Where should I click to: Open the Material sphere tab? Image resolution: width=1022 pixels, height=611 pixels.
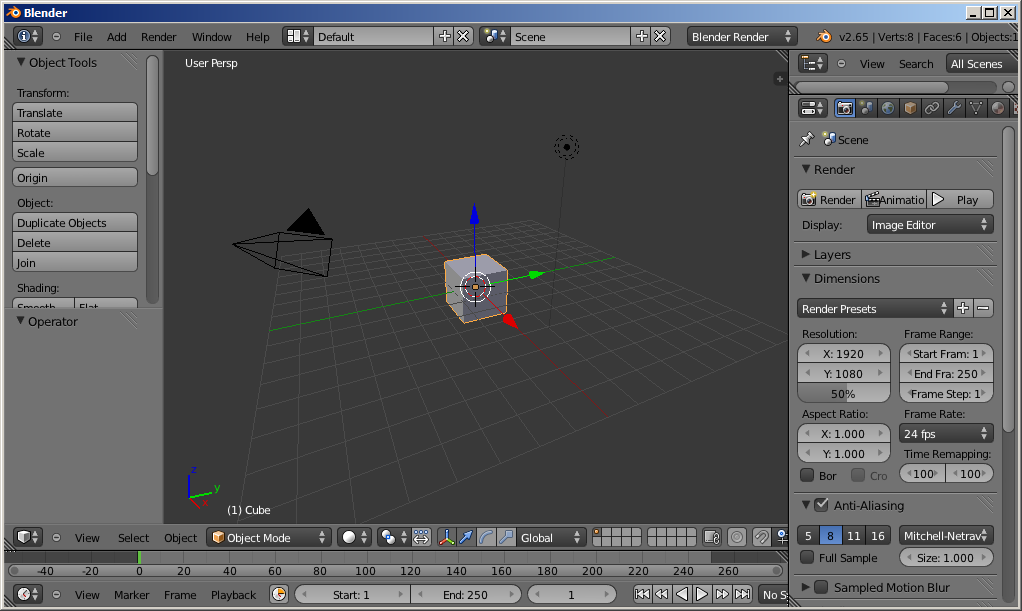998,108
